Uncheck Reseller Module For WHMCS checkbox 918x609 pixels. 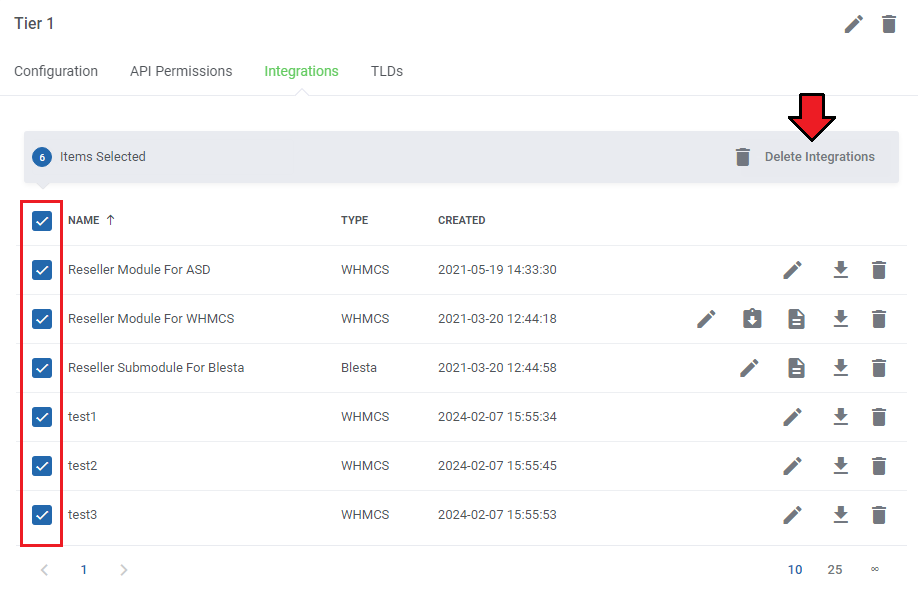tap(42, 319)
